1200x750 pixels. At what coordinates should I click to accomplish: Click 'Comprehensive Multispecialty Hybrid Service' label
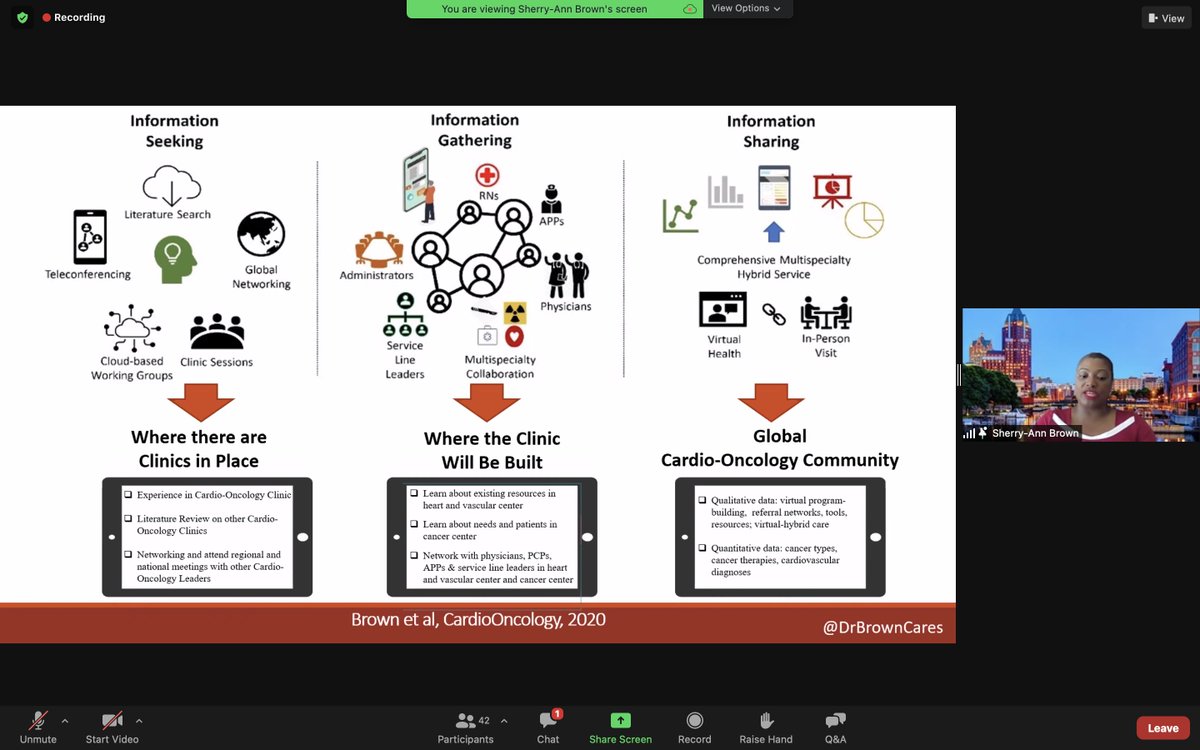pos(774,267)
